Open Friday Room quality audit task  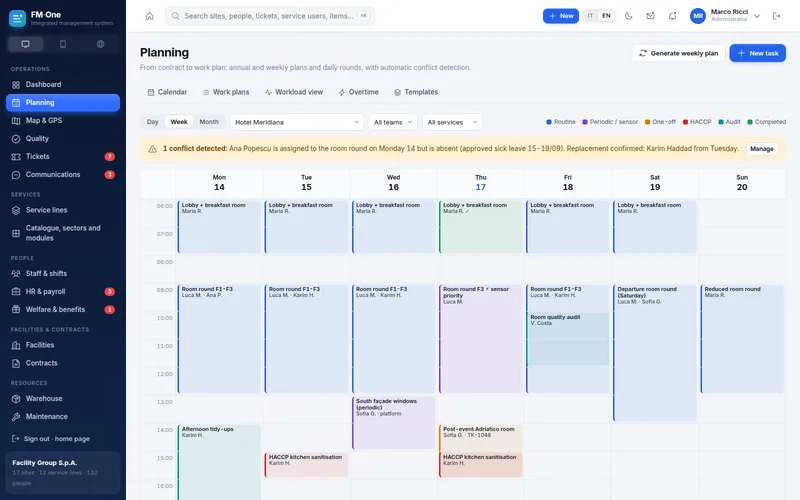568,339
